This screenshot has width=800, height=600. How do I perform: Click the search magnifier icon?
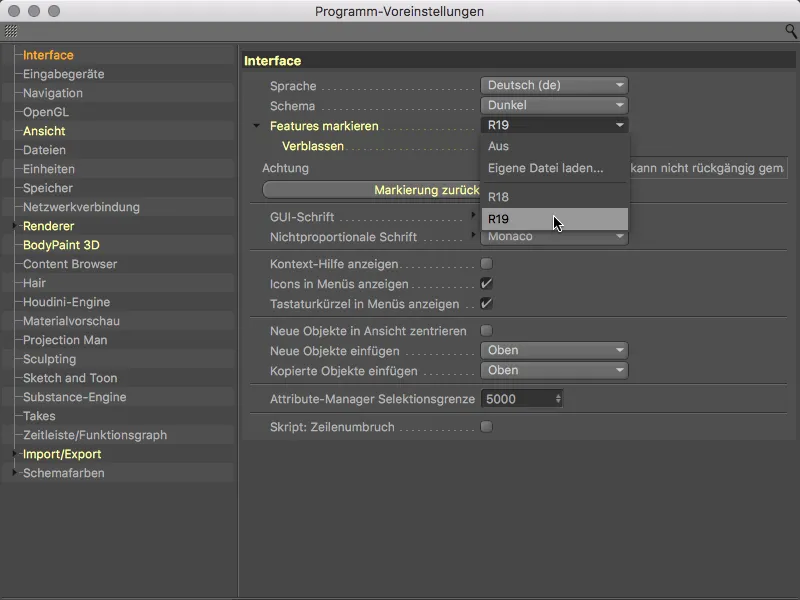click(x=790, y=32)
